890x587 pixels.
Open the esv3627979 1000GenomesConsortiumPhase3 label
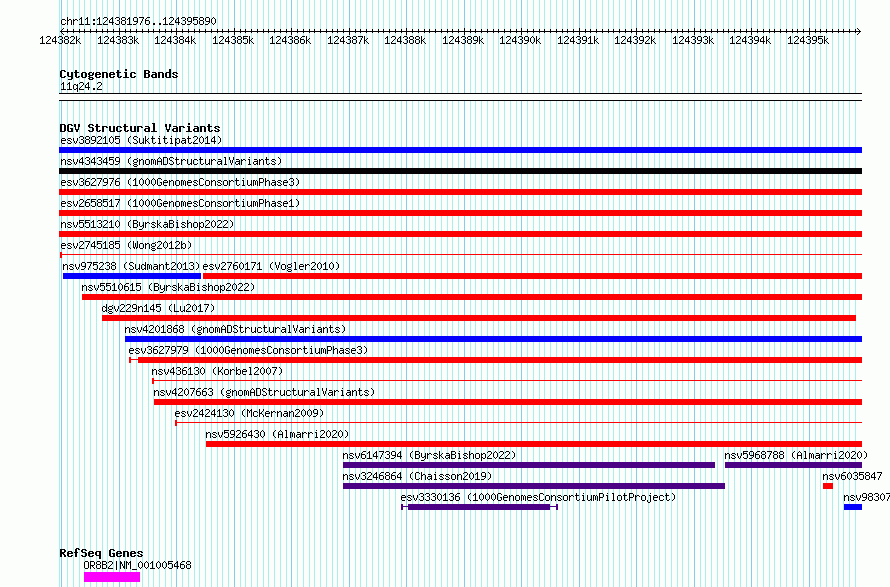tap(248, 350)
